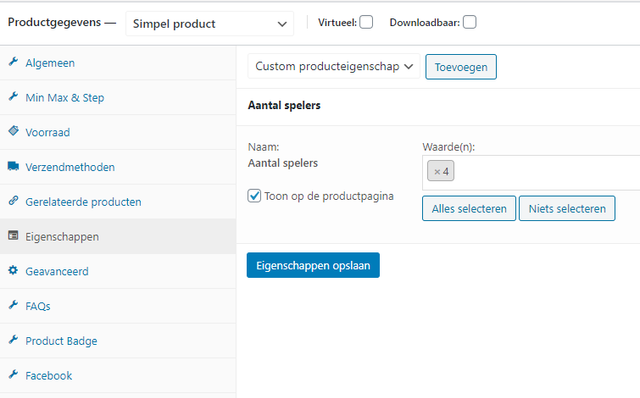Open the Custom producteigenschap dropdown
Screen dimensions: 640x398
click(x=334, y=66)
